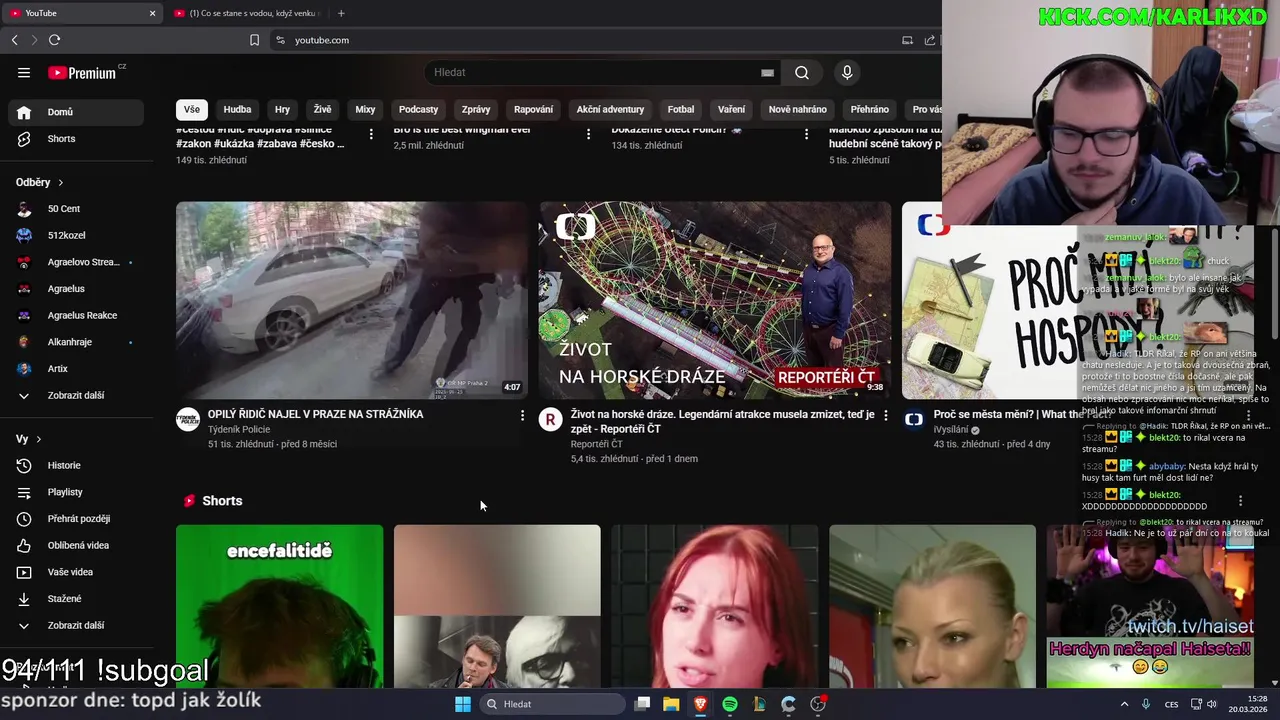Switch to the 'Co se stane s vodou' tab
This screenshot has height=720, width=1280.
pyautogui.click(x=246, y=13)
